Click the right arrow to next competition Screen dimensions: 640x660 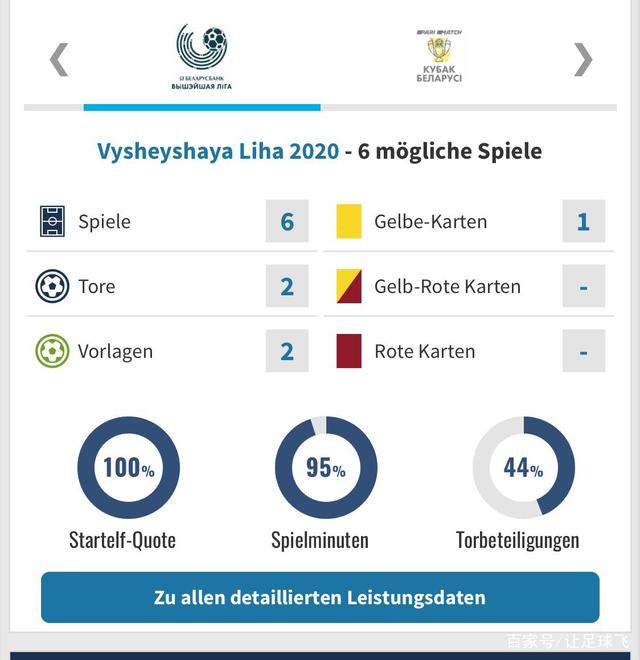coord(582,59)
